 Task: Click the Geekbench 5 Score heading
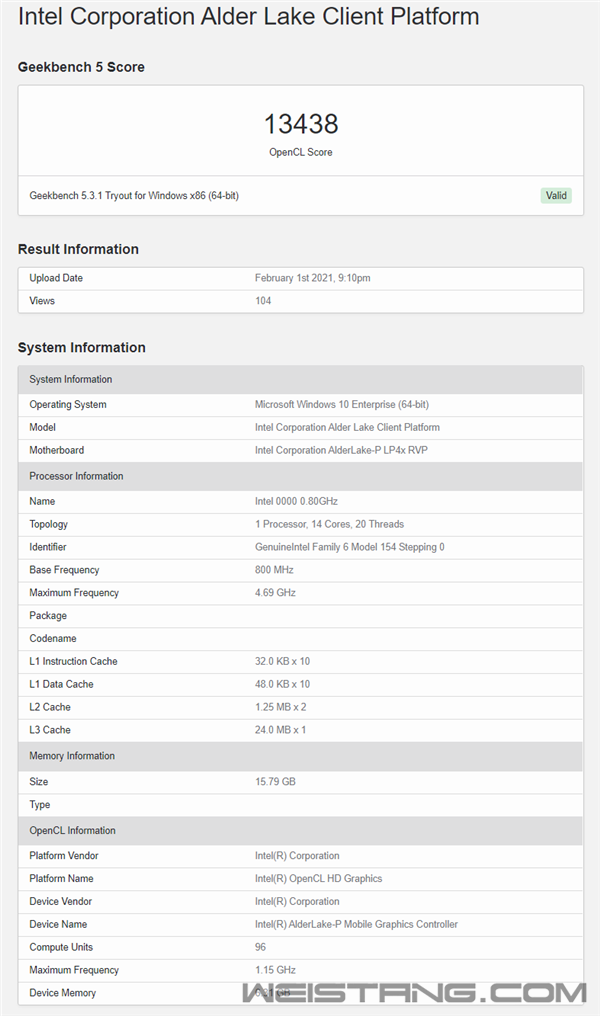81,67
